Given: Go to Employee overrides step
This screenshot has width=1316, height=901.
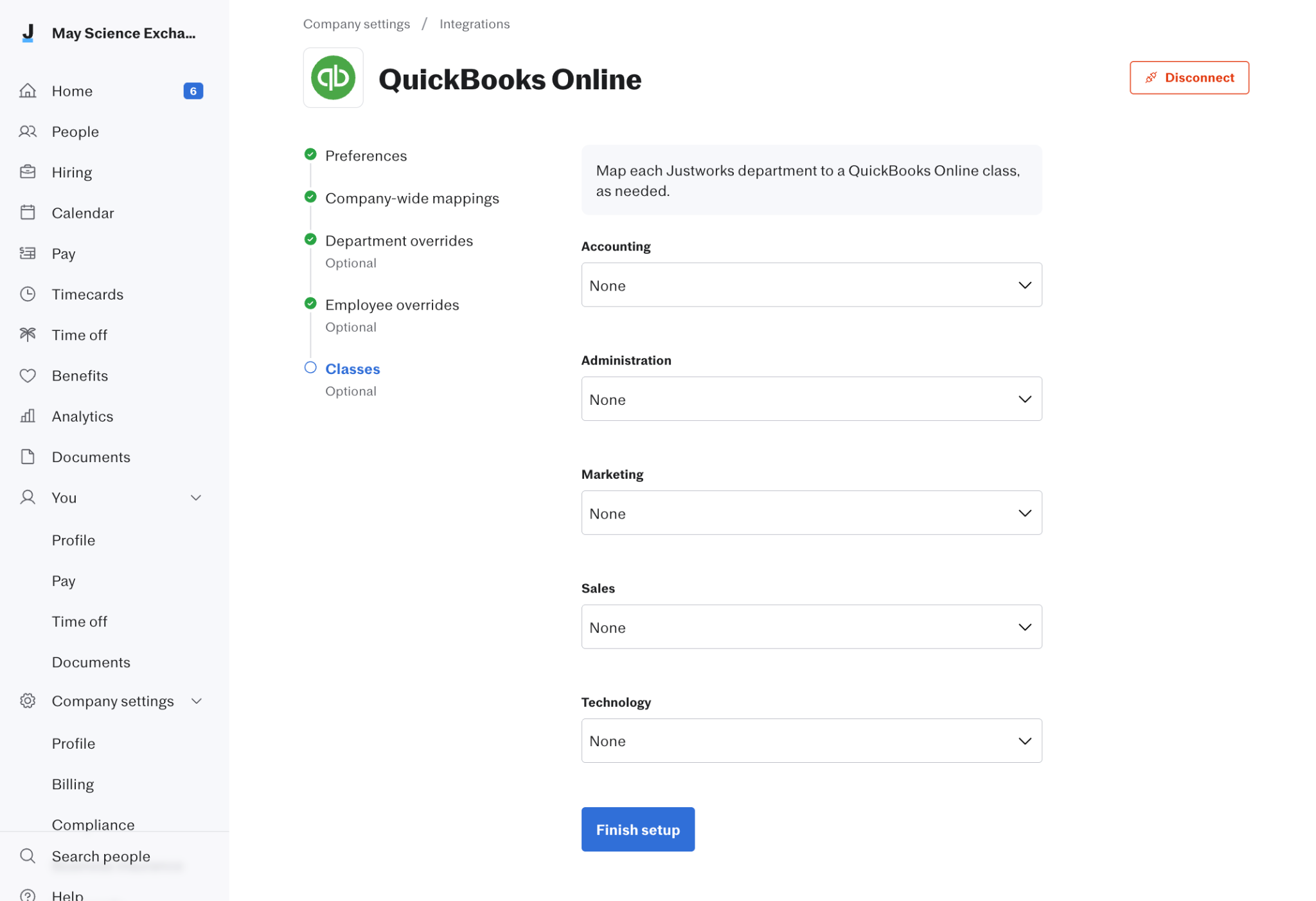Looking at the screenshot, I should pos(392,305).
